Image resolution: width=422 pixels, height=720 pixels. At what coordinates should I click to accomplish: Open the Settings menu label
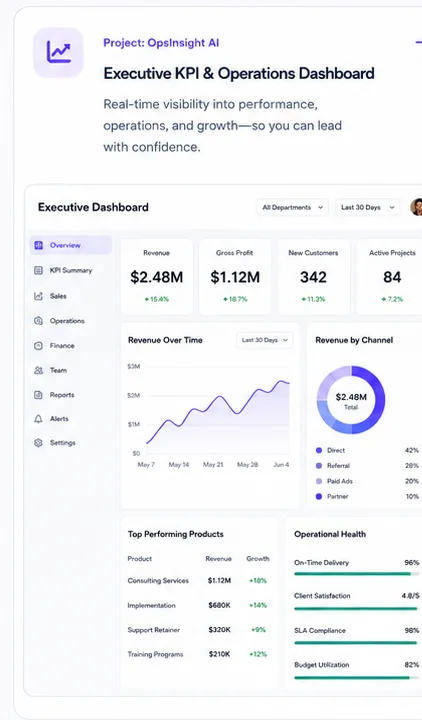point(62,443)
